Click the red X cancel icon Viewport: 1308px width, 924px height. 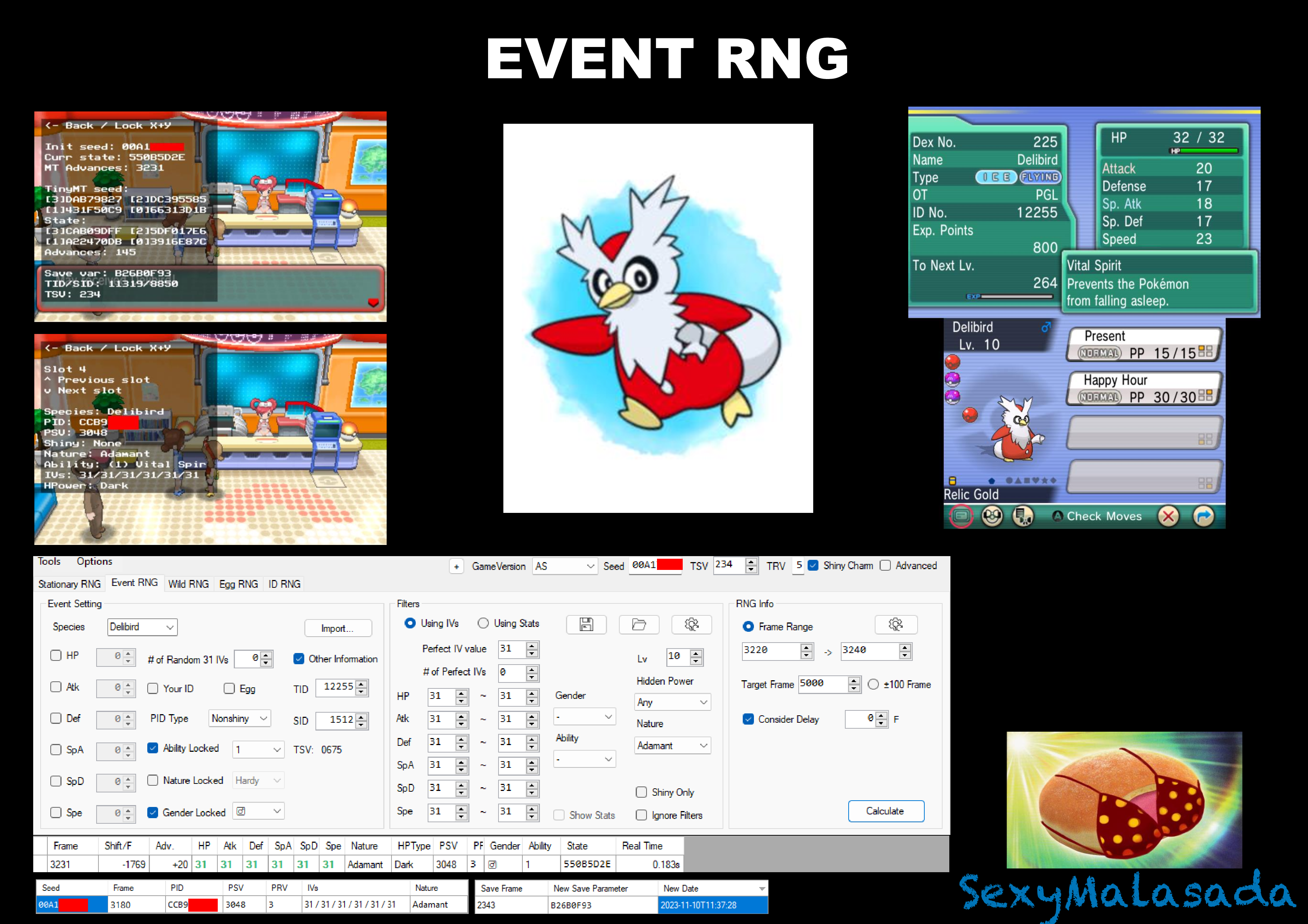[x=1168, y=516]
